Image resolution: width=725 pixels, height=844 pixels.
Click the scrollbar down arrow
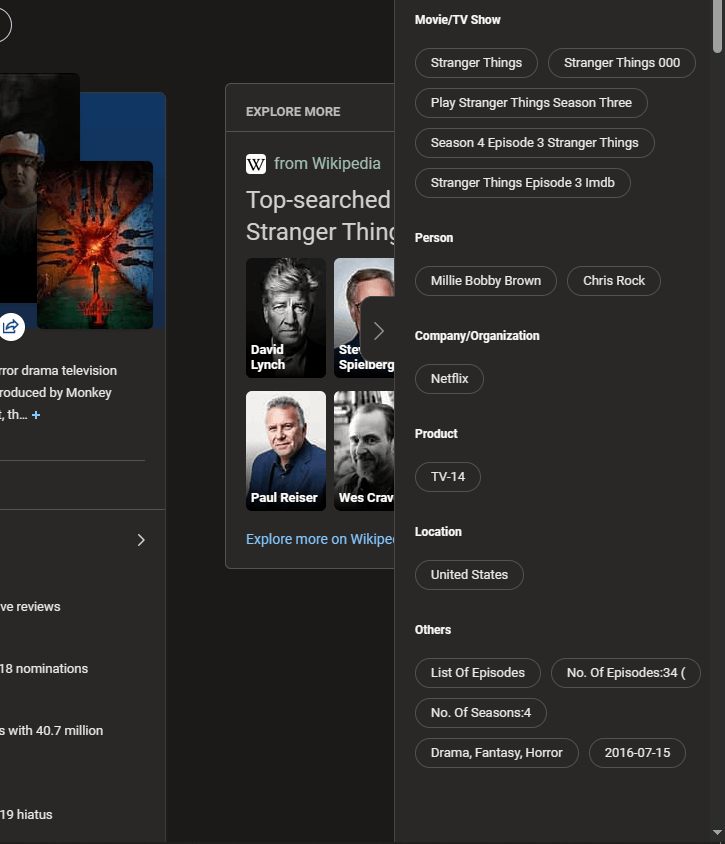pos(717,833)
